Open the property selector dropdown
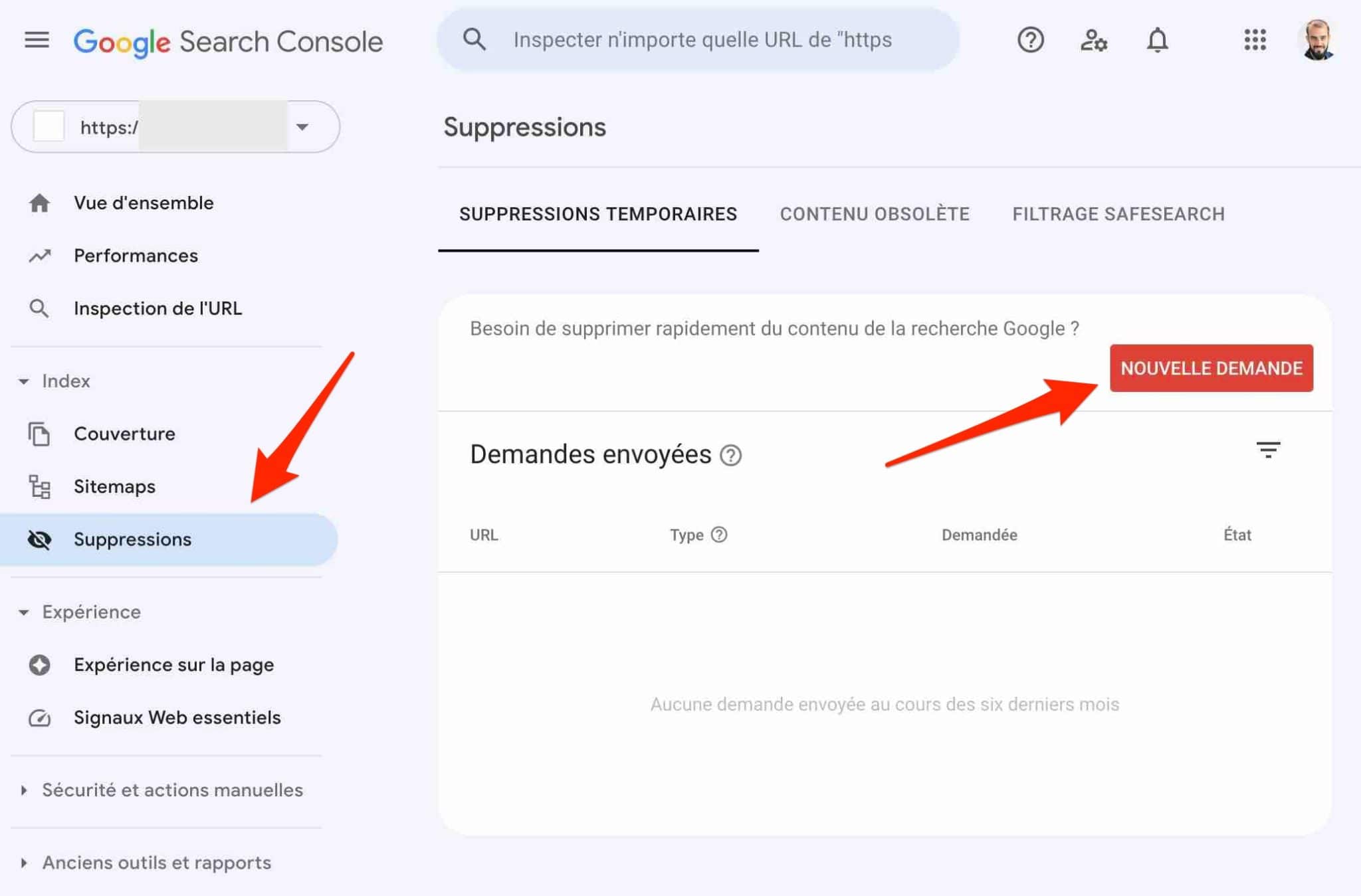 175,127
